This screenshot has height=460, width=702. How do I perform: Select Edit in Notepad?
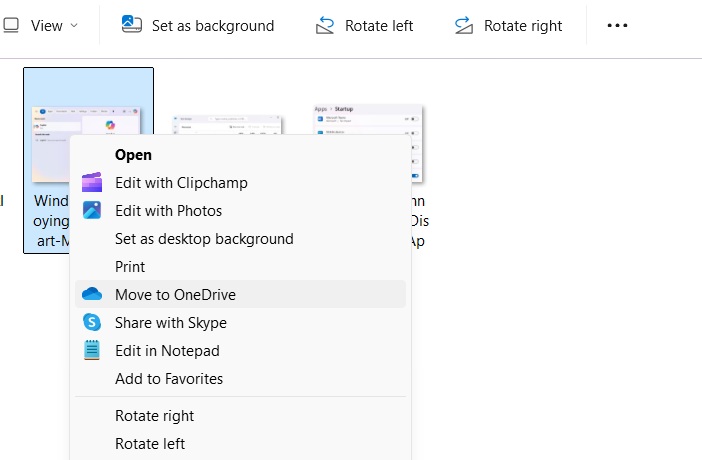click(240, 350)
